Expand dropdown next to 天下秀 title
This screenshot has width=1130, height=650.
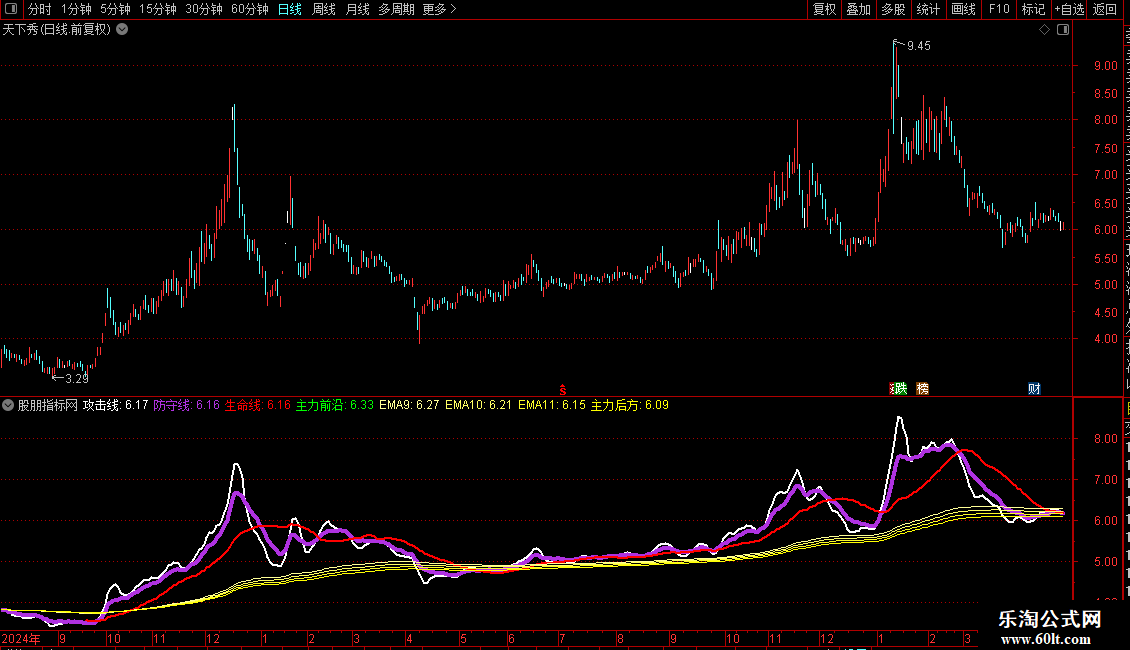(123, 30)
